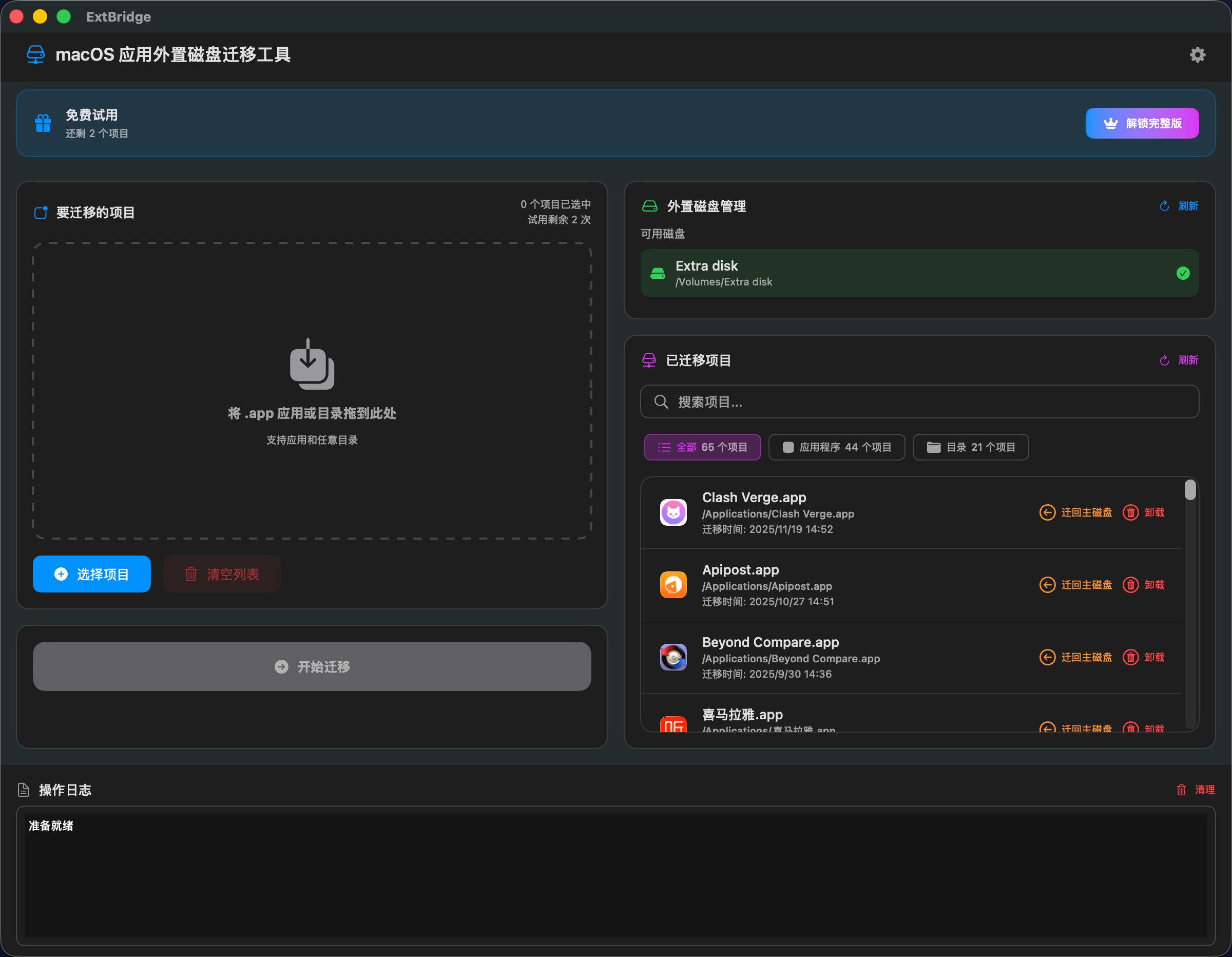Screen dimensions: 1232x957
Task: Click the 解锁完整版 button
Action: [1142, 123]
